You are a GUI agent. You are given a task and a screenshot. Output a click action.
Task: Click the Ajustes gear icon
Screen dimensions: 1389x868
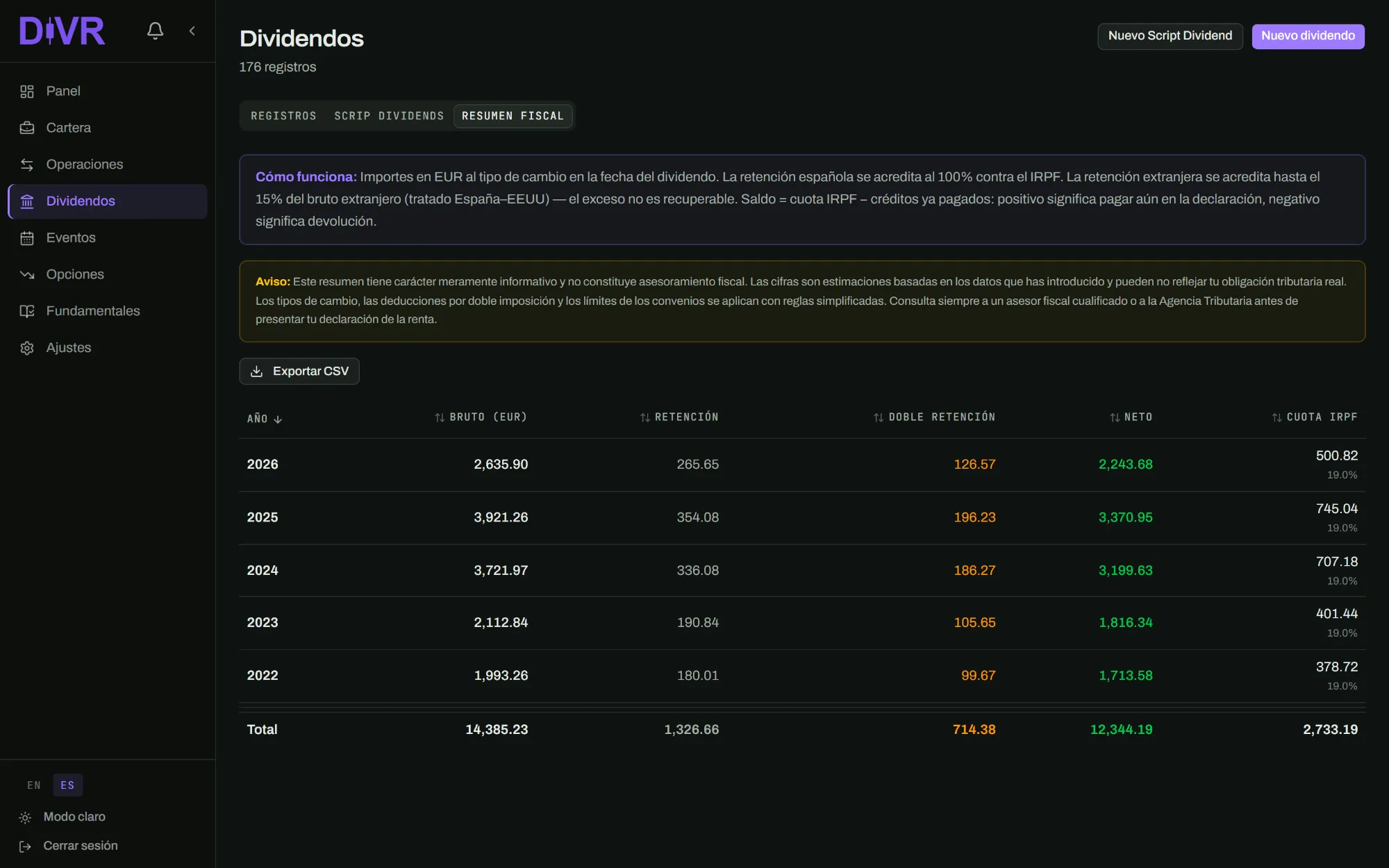[x=27, y=348]
